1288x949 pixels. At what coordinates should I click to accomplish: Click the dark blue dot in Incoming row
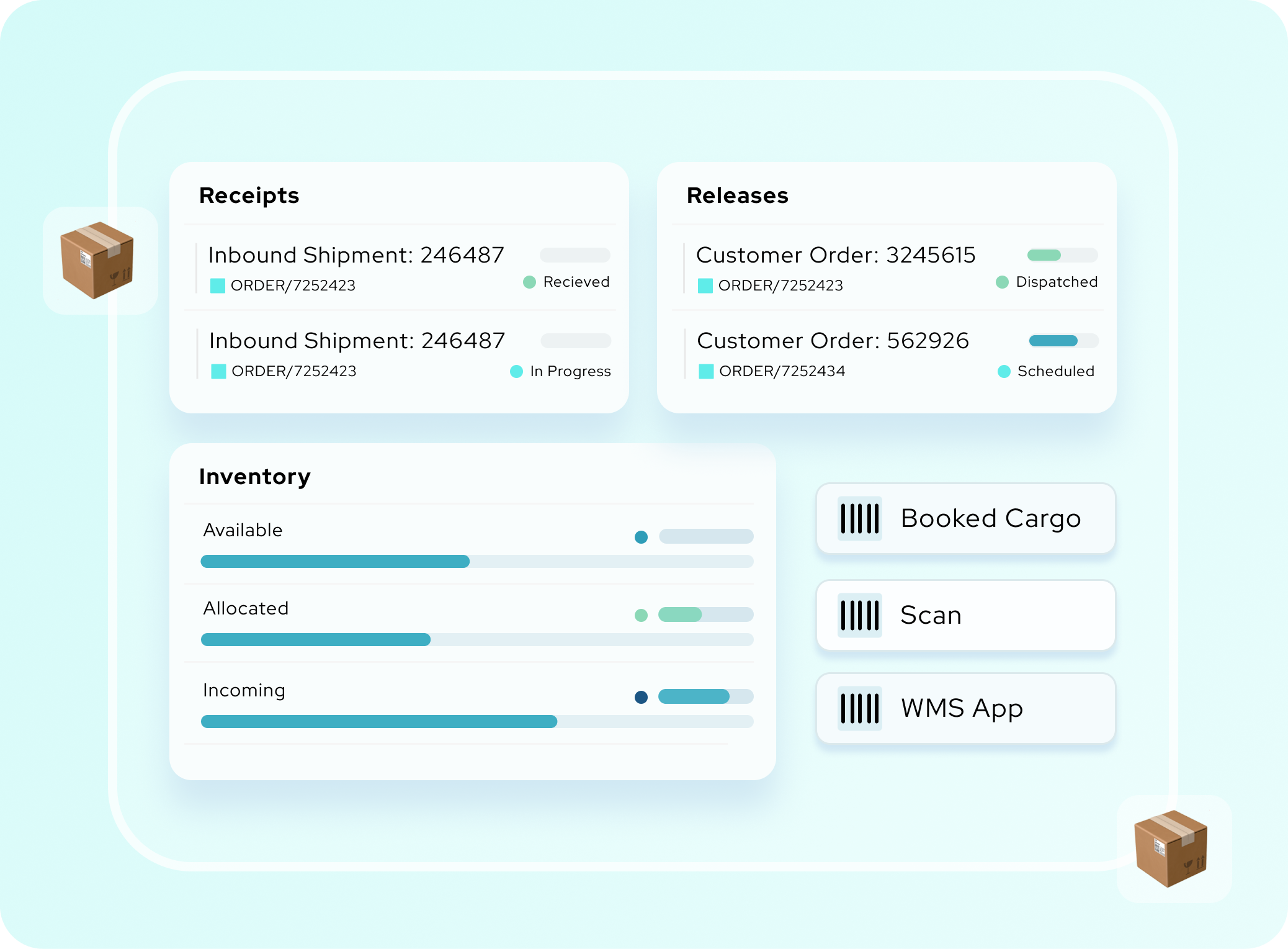click(641, 697)
